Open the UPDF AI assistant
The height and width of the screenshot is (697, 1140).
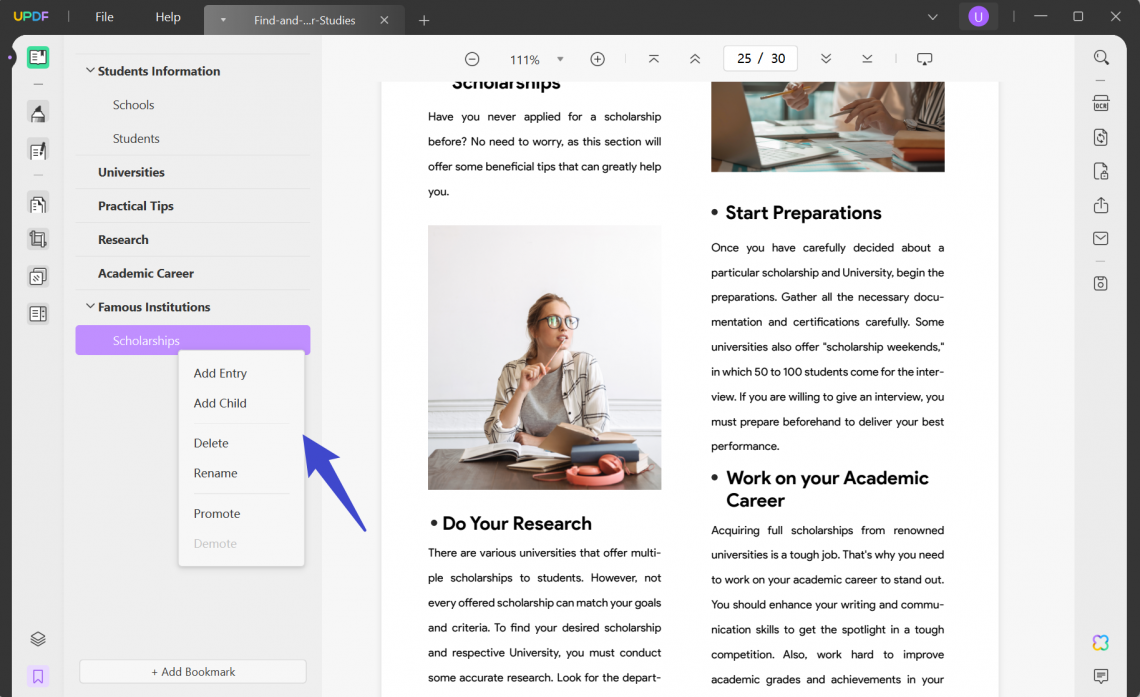[x=1100, y=642]
